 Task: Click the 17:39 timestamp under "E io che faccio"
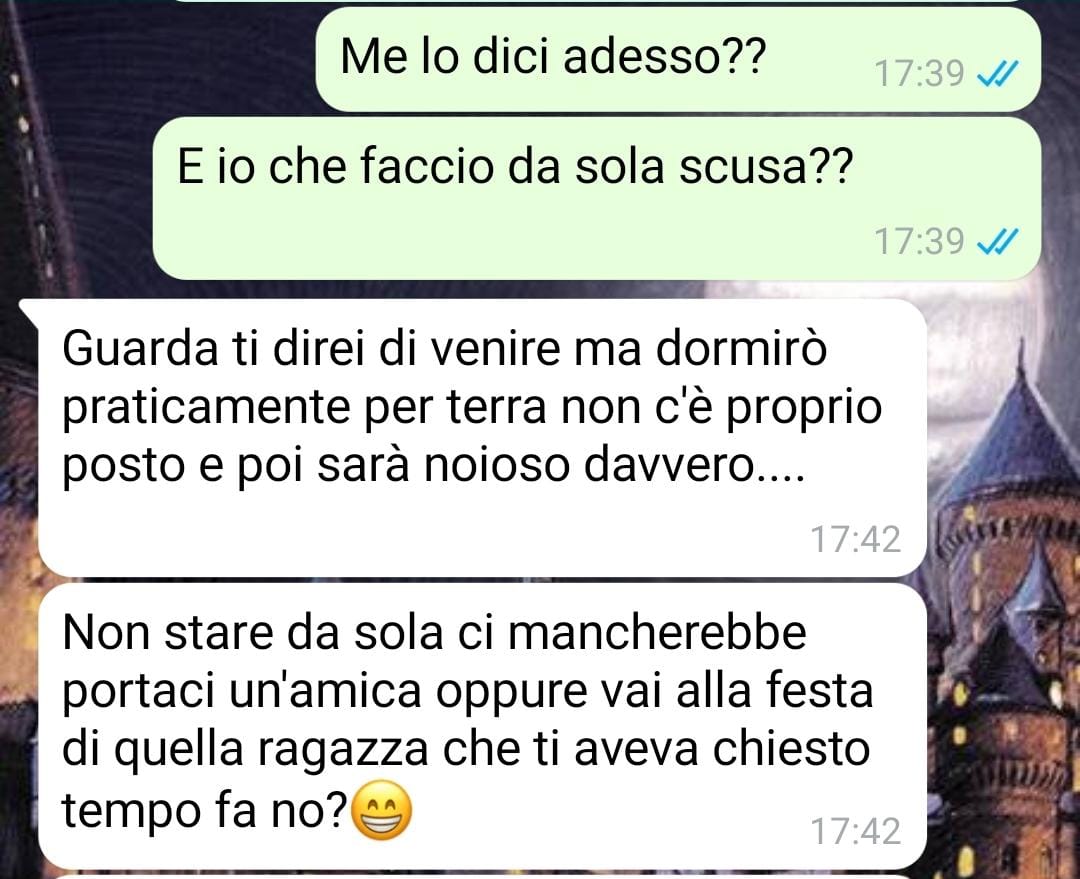919,242
